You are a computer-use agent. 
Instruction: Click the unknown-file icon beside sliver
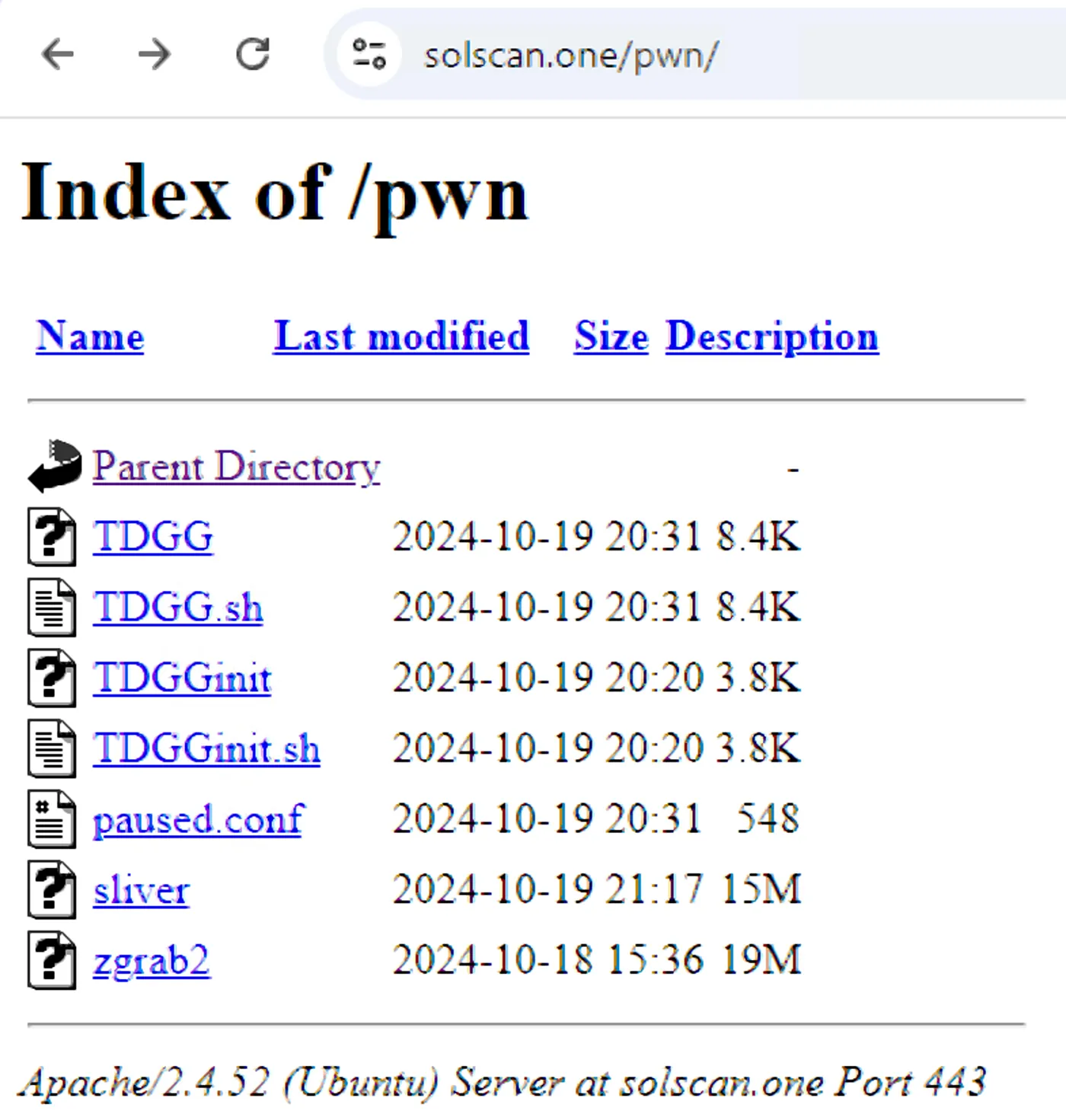tap(52, 889)
